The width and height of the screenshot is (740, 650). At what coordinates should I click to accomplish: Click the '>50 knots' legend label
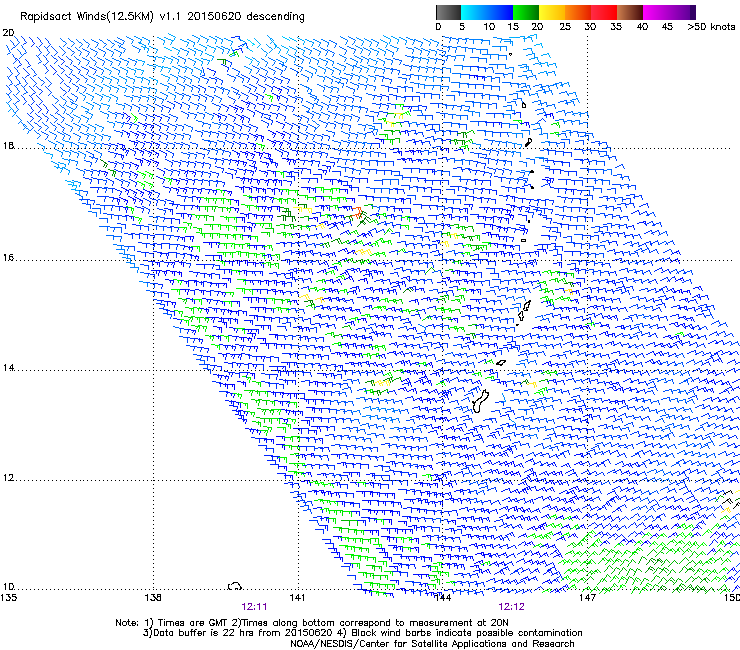coord(711,27)
